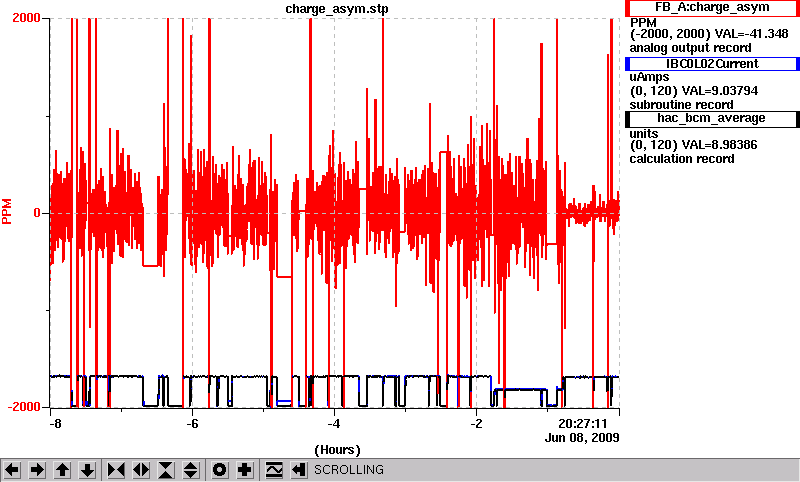This screenshot has width=800, height=482.
Task: Click the subroutine record text
Action: pyautogui.click(x=682, y=105)
